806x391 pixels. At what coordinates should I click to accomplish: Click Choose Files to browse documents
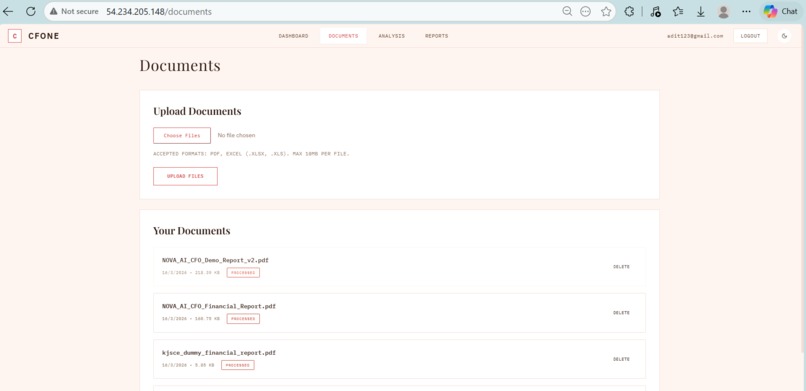(x=182, y=136)
